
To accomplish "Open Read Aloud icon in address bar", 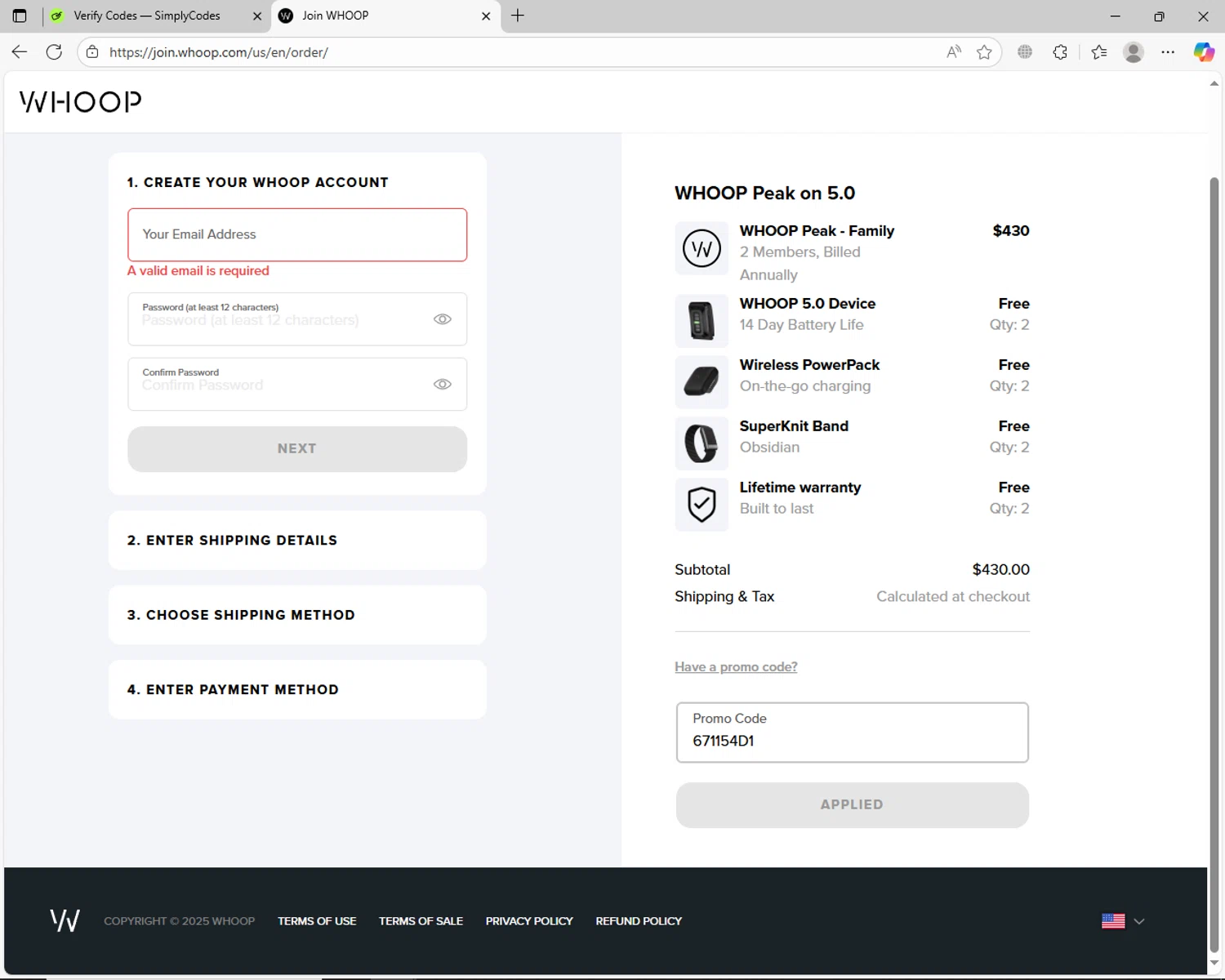I will [953, 52].
